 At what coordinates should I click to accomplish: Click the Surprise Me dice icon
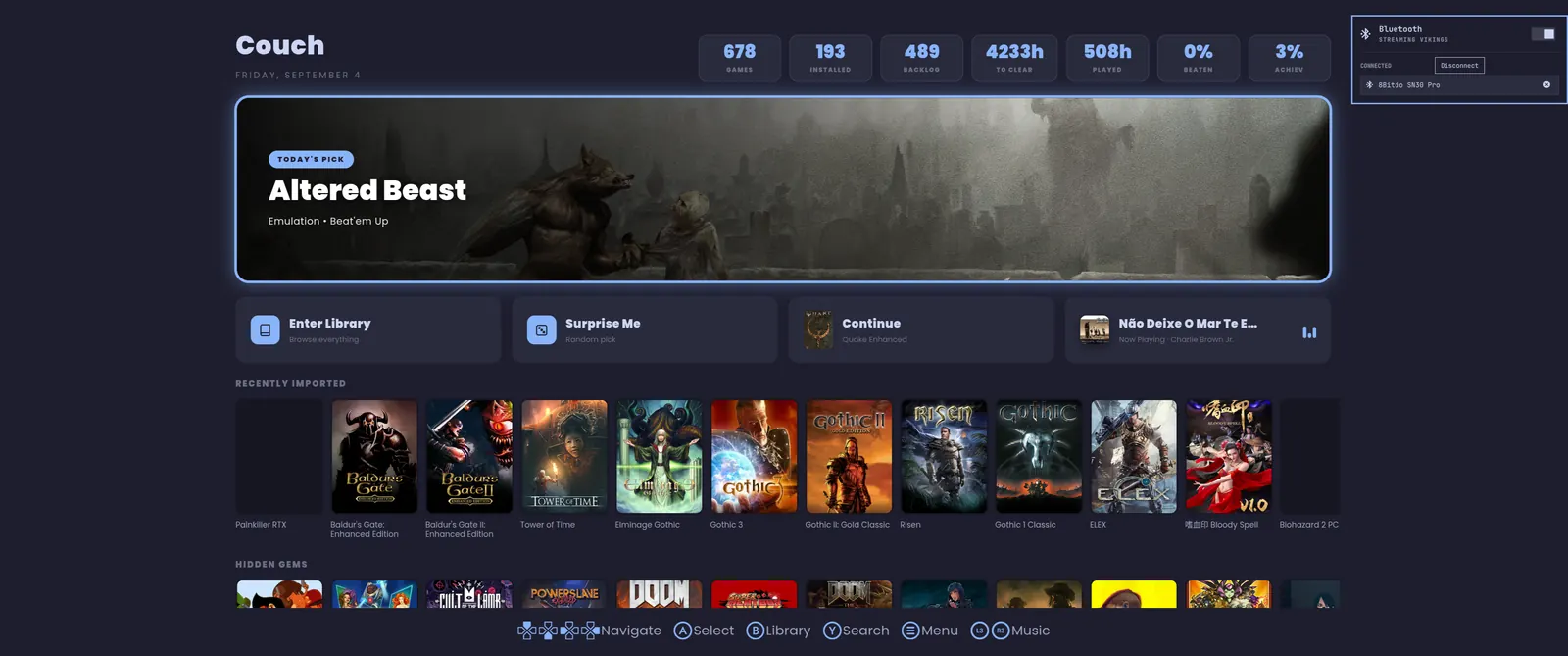pyautogui.click(x=541, y=330)
